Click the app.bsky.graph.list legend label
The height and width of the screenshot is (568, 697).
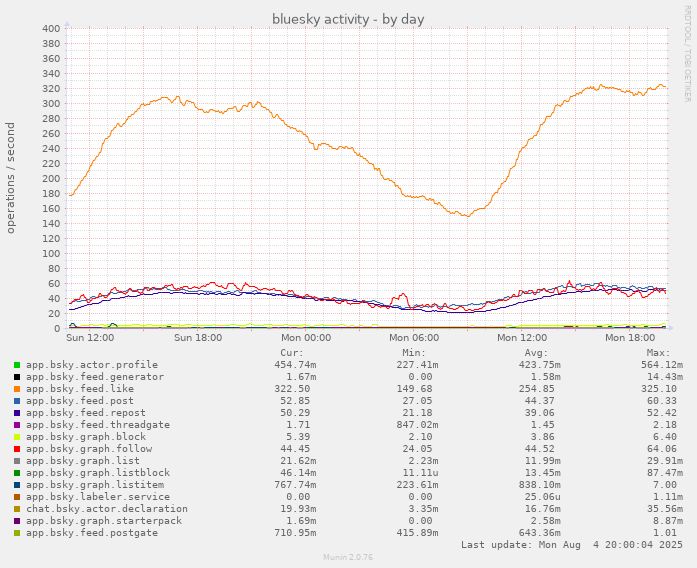click(x=83, y=461)
